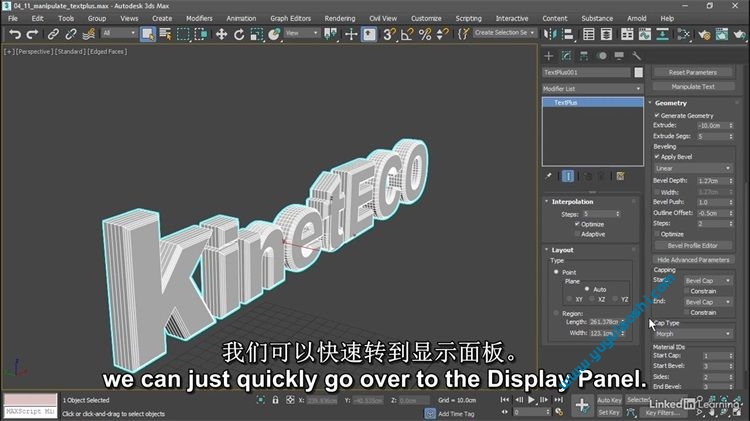
Task: Toggle Interpolation Optimize checkbox
Action: click(x=577, y=224)
